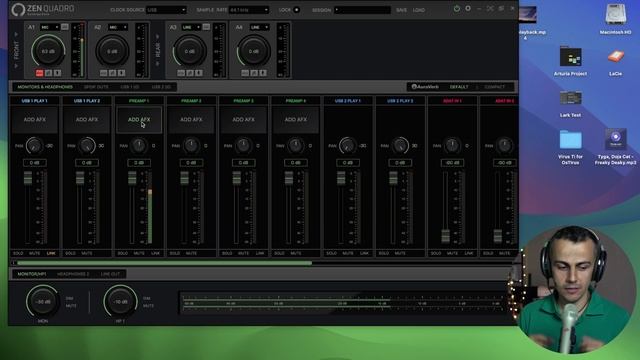
Task: Open A4 input type LINE dropdown
Action: click(x=260, y=27)
